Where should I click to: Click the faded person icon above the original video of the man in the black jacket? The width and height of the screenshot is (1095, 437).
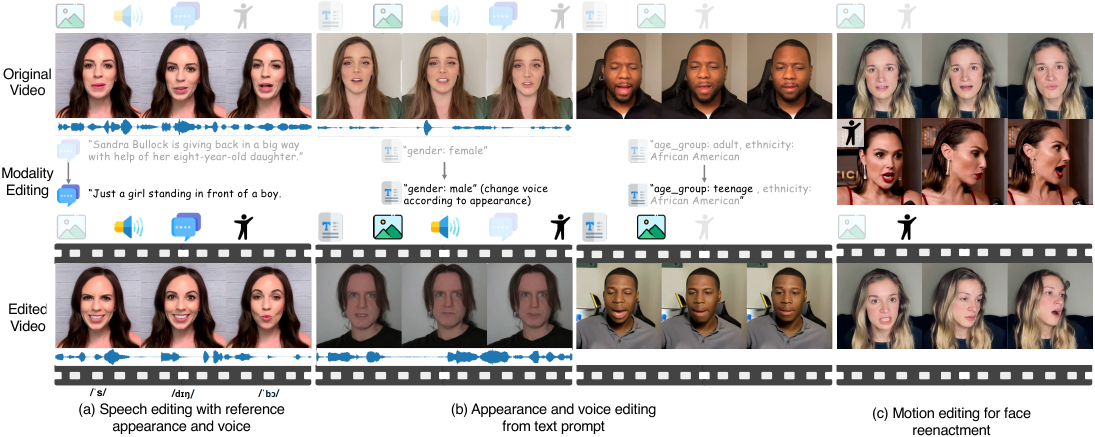pos(703,16)
